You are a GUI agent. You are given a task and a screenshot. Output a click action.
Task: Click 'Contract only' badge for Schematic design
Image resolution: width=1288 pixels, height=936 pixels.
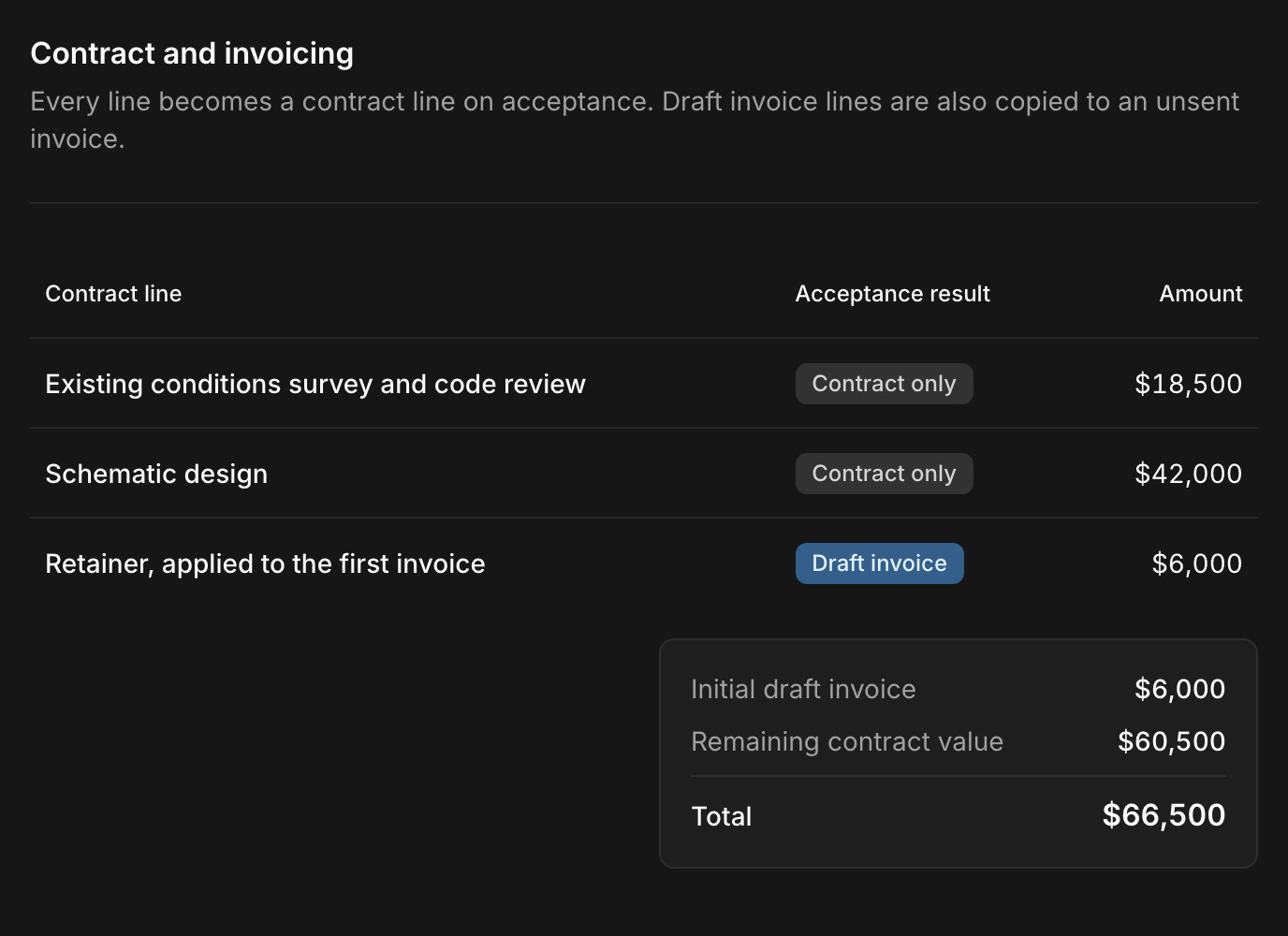884,474
